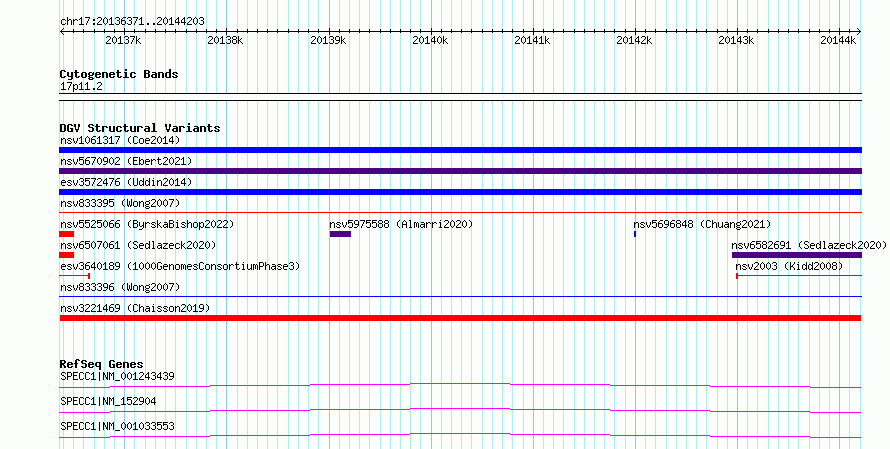Screen dimensions: 890x449
Task: Open the nsv833395 (Wong2007) label
Action: coord(120,203)
